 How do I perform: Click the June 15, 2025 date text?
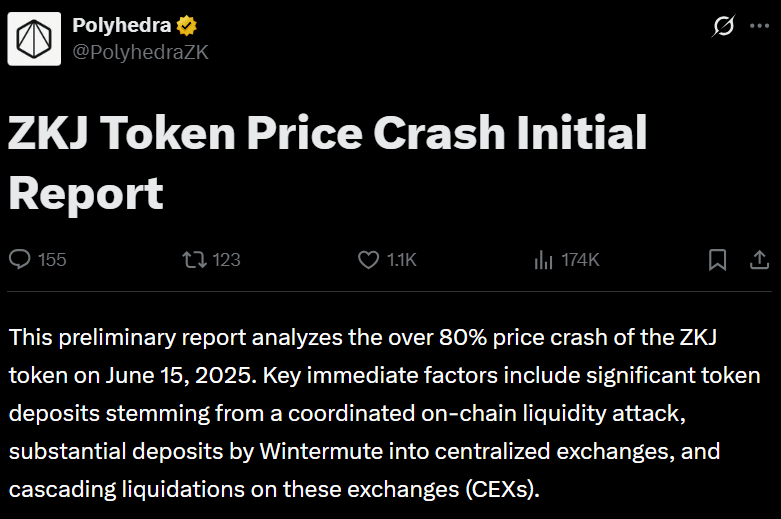(180, 376)
